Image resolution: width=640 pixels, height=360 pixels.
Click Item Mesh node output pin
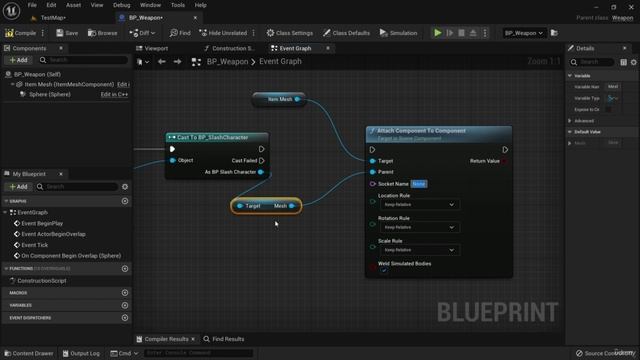298,99
